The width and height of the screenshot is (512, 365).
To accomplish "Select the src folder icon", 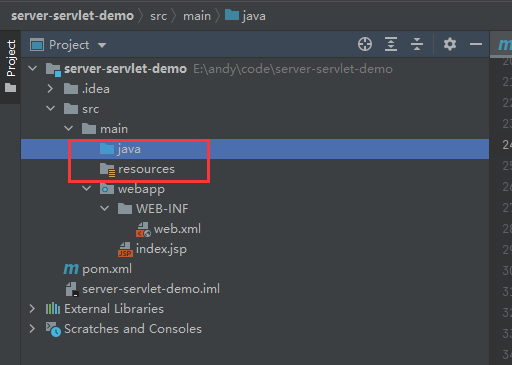I will coord(71,109).
